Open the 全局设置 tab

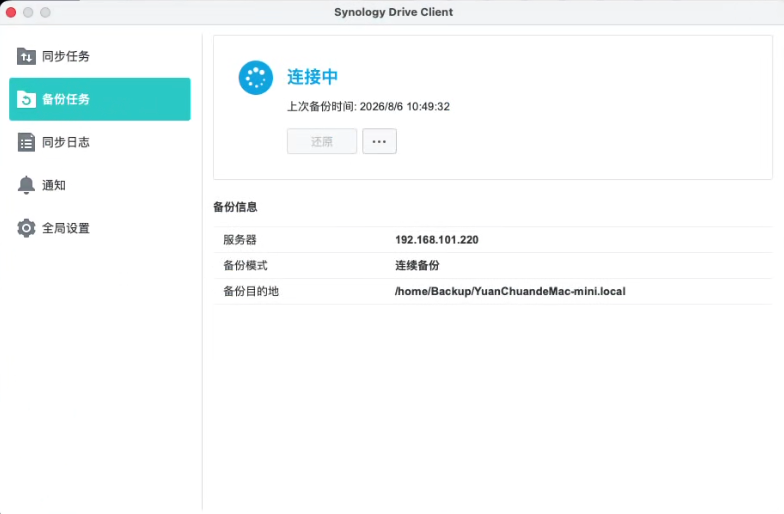point(100,228)
